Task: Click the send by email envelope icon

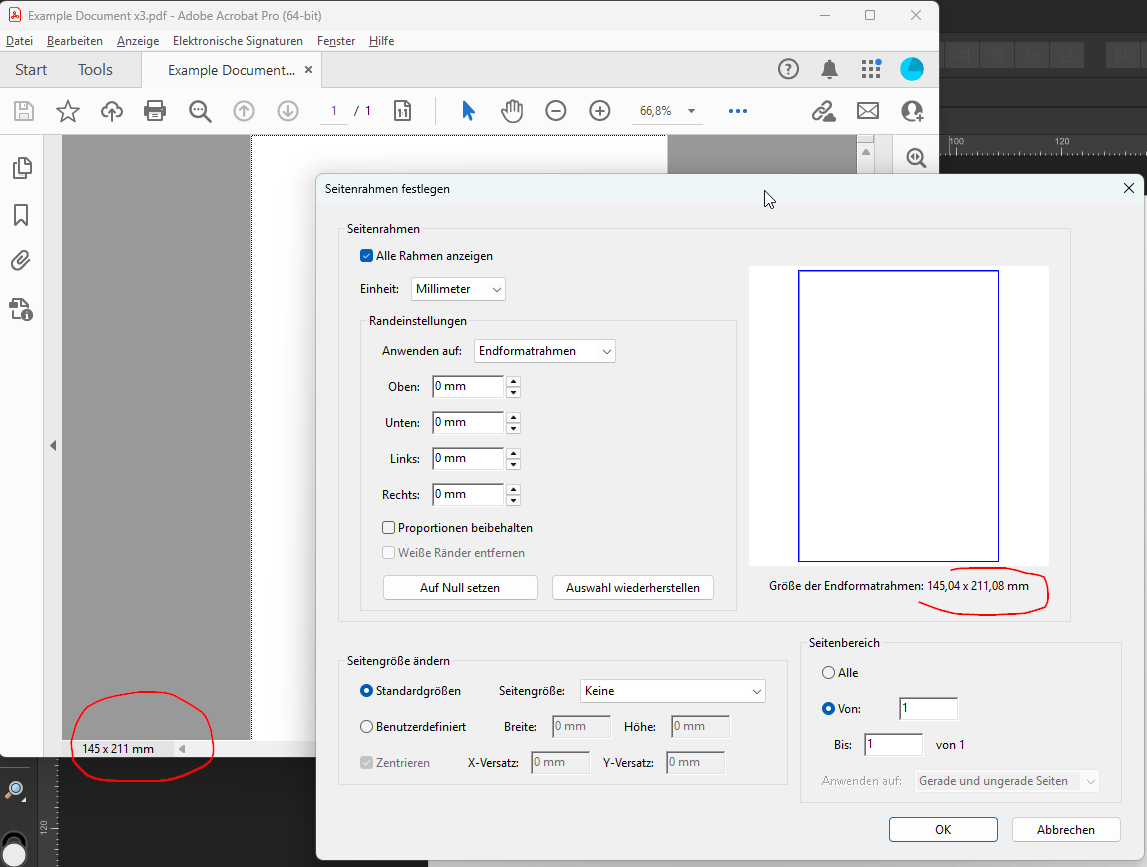Action: (x=867, y=111)
